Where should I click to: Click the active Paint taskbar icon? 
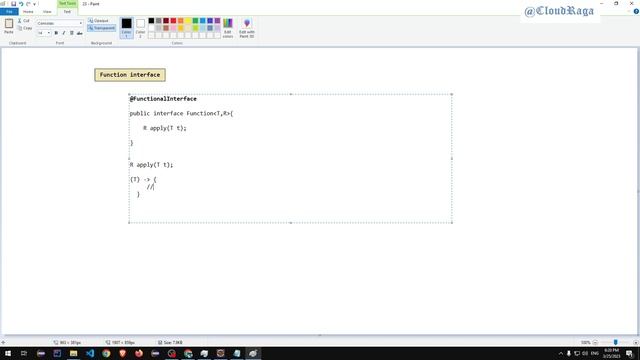[253, 353]
